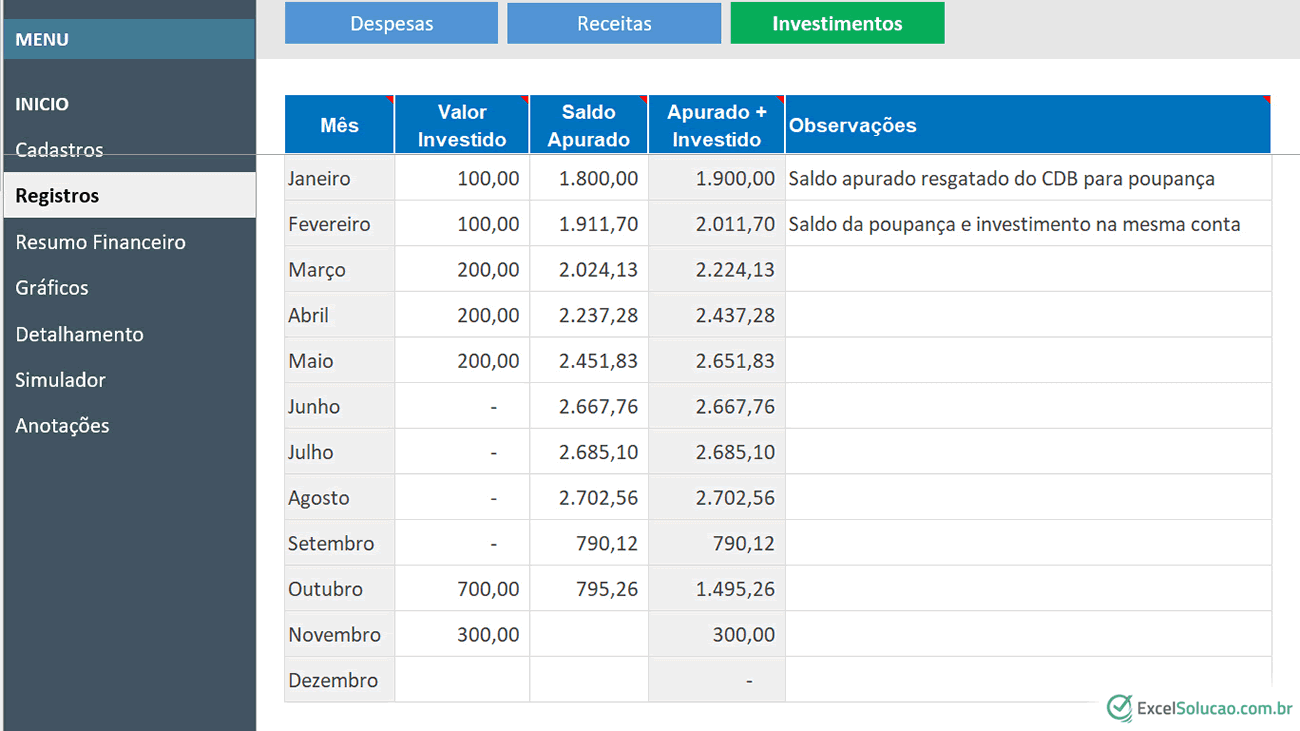Click the MENU header bar

tap(129, 39)
